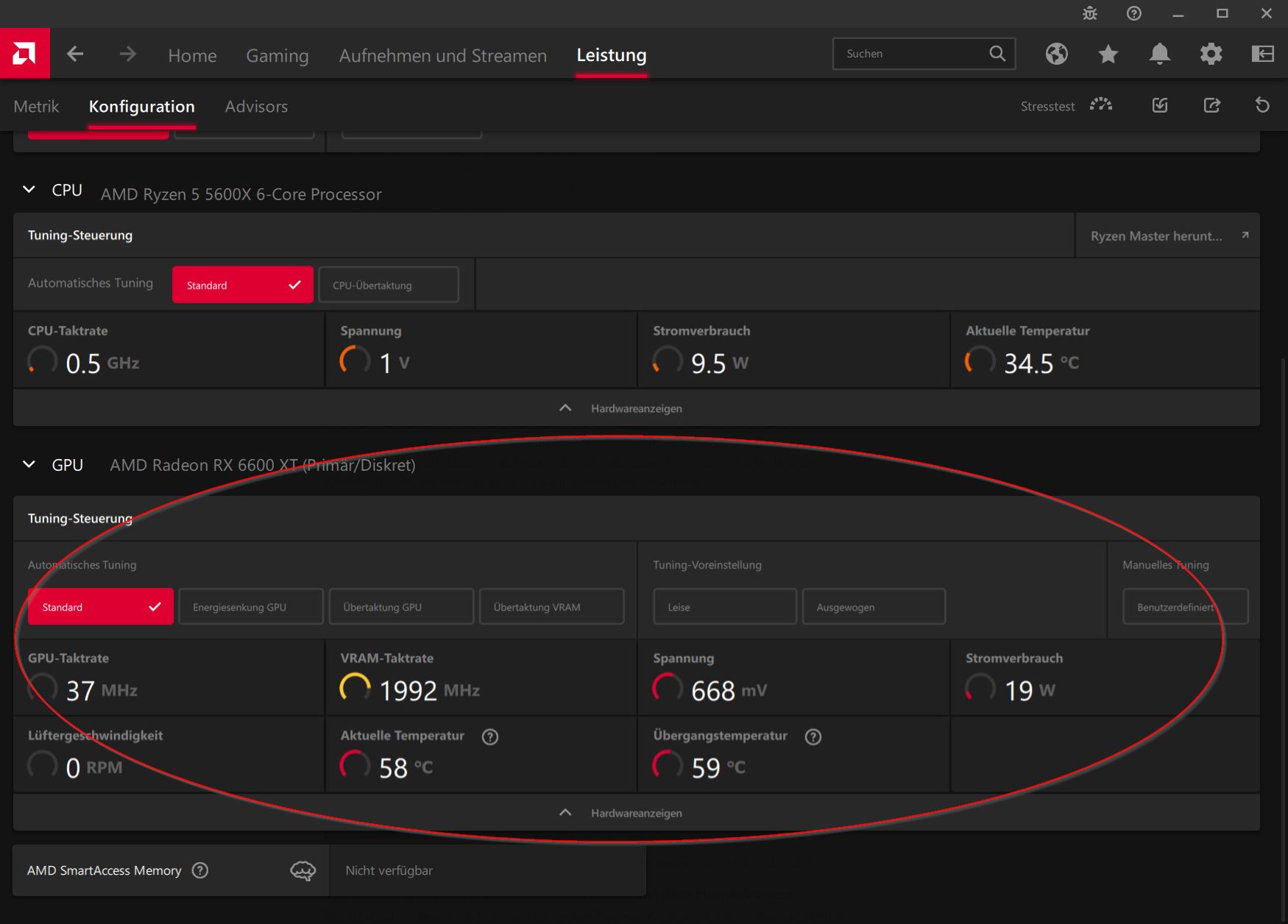
Task: Open the Metrik sub-tab
Action: (36, 107)
